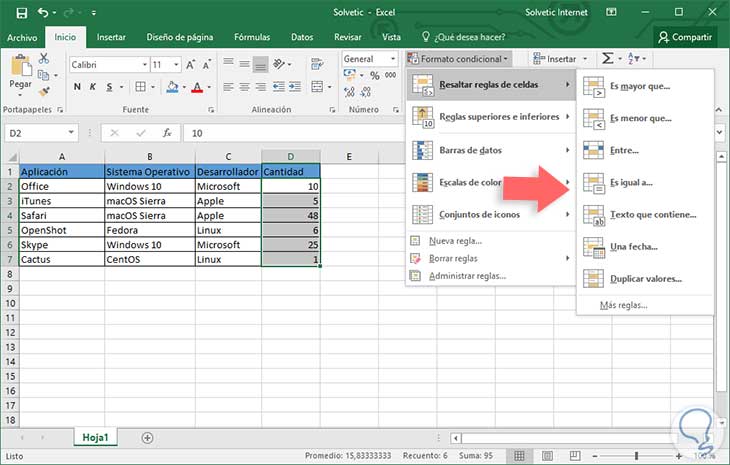Click the insert function fx icon
The width and height of the screenshot is (730, 465).
(167, 133)
